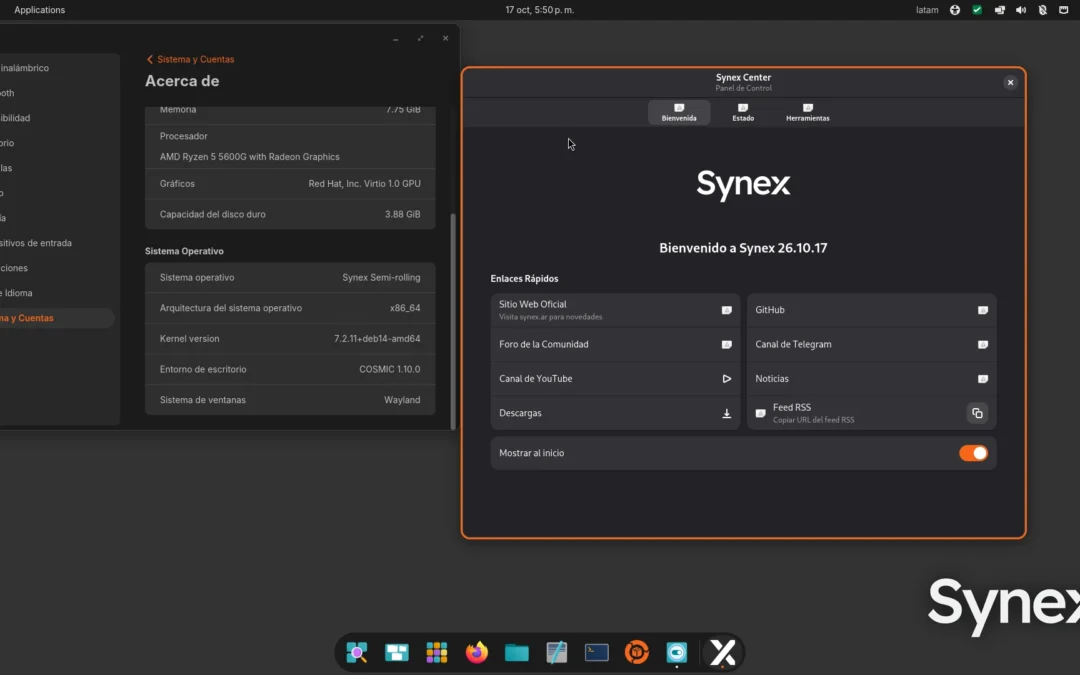Open the Sitio Web Oficial link

click(615, 310)
